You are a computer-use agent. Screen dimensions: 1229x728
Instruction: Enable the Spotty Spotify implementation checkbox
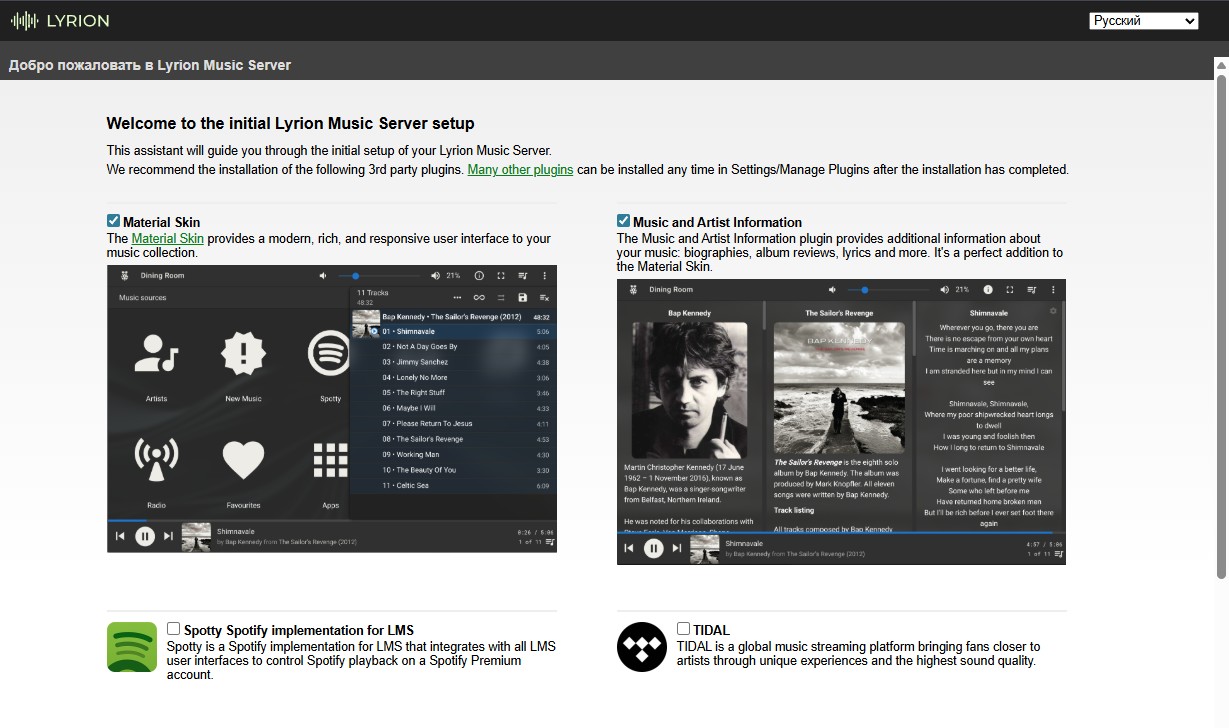174,629
